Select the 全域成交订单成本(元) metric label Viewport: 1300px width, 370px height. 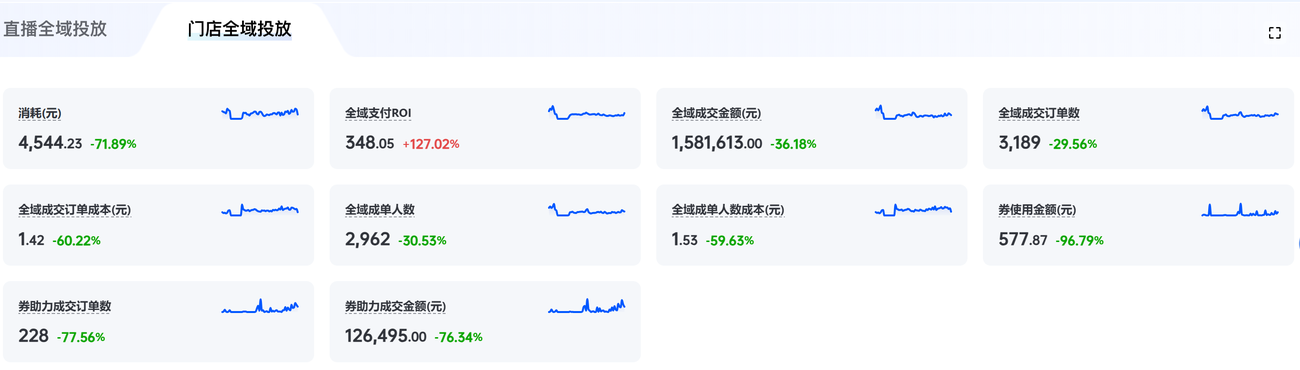click(75, 210)
